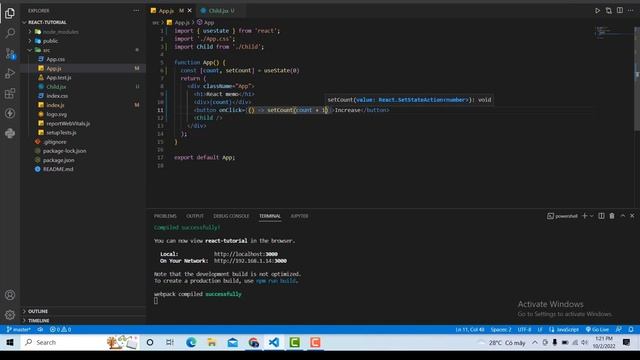Image resolution: width=640 pixels, height=360 pixels.
Task: Open Source Control view in activity bar
Action: (x=10, y=53)
